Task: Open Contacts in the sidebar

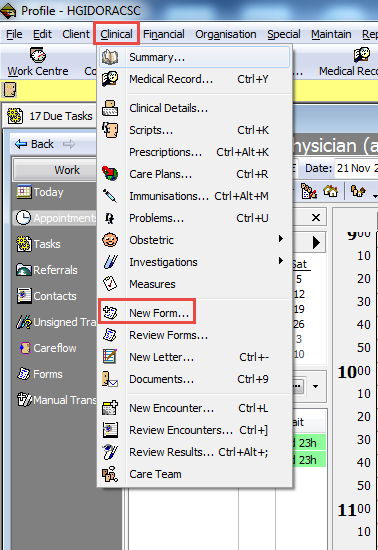Action: point(46,296)
